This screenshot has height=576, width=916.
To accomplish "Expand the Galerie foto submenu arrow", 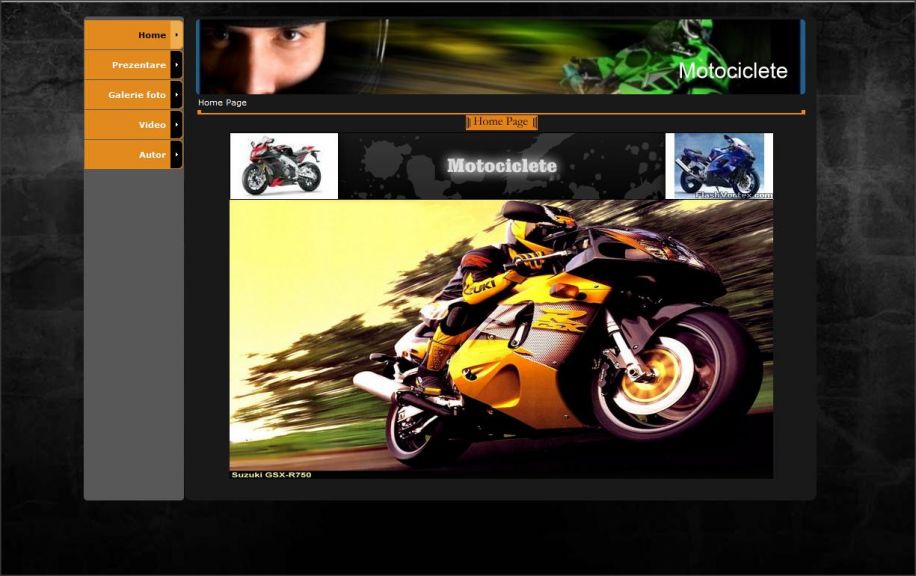I will [177, 95].
